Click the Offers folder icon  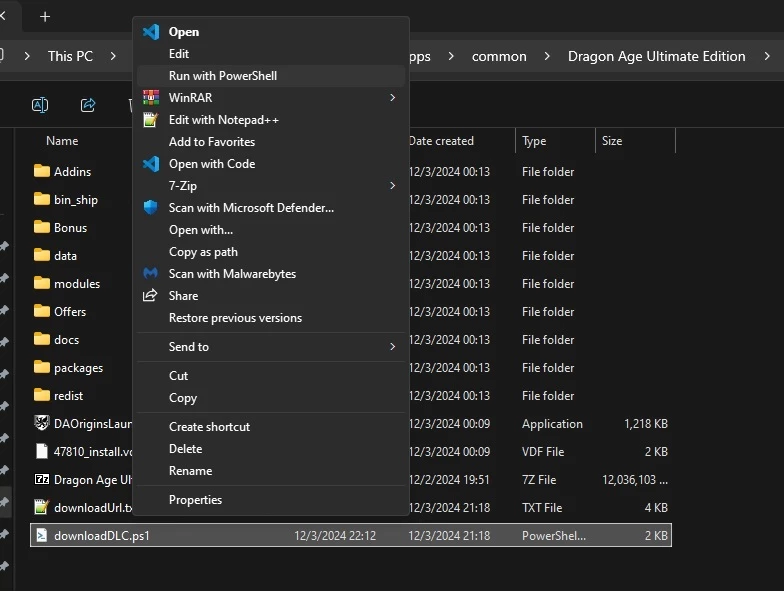click(x=42, y=311)
